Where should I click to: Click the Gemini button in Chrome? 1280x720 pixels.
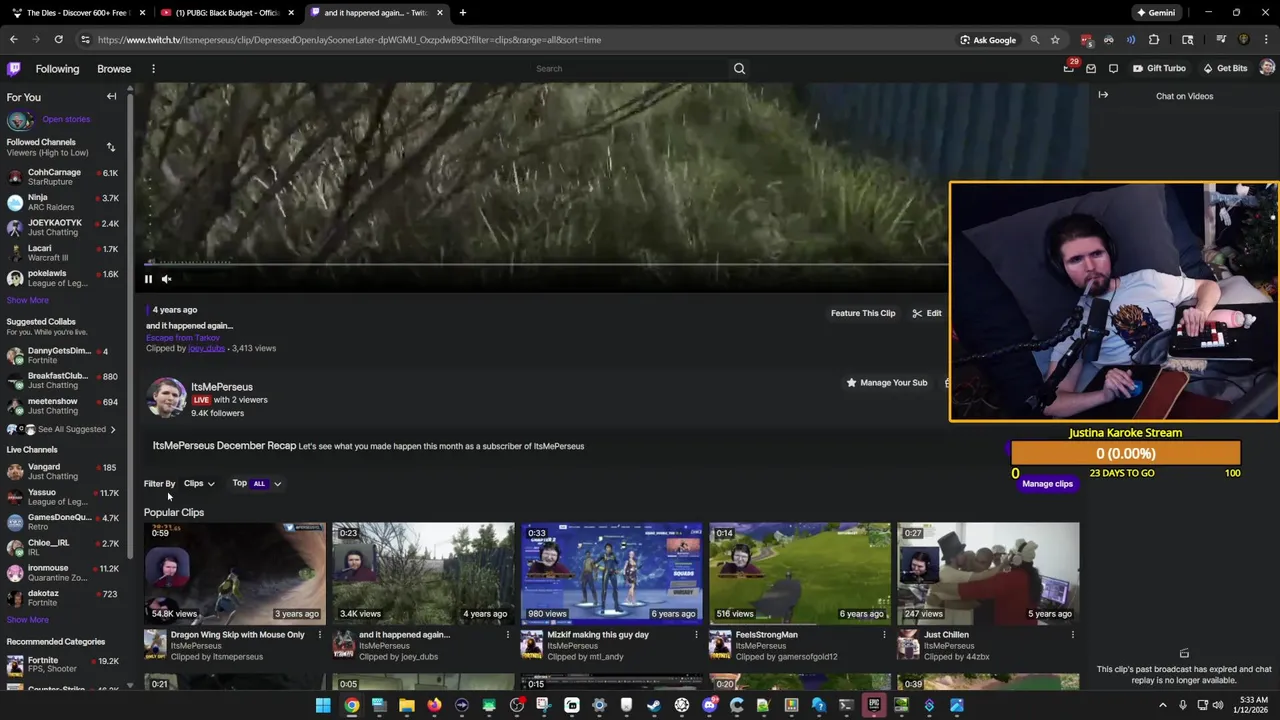(1156, 13)
